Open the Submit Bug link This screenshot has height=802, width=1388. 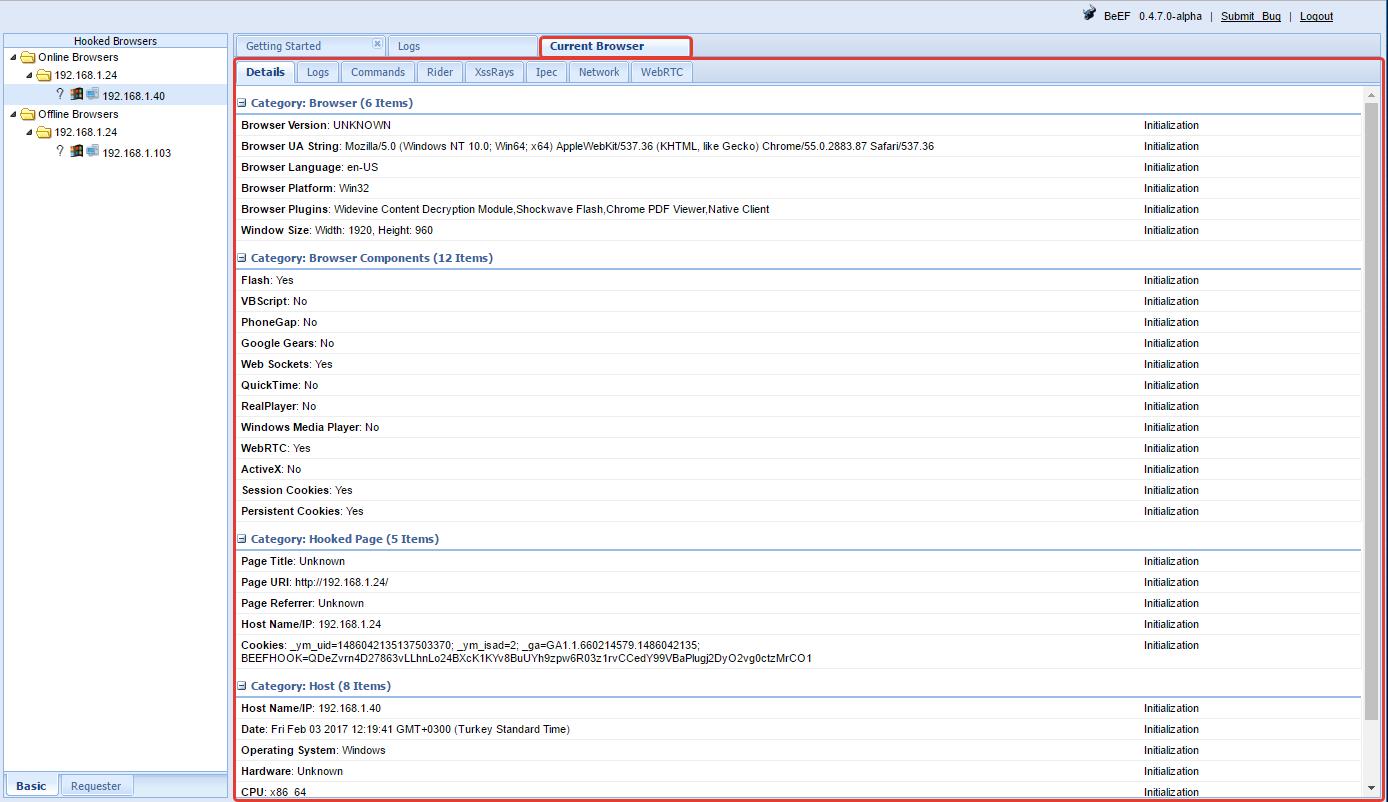(x=1250, y=15)
